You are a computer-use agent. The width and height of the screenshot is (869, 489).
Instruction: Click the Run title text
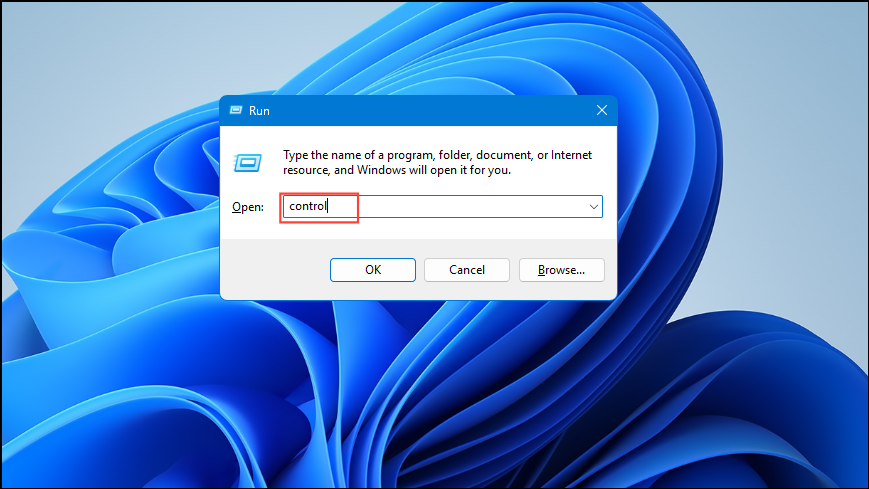point(259,111)
